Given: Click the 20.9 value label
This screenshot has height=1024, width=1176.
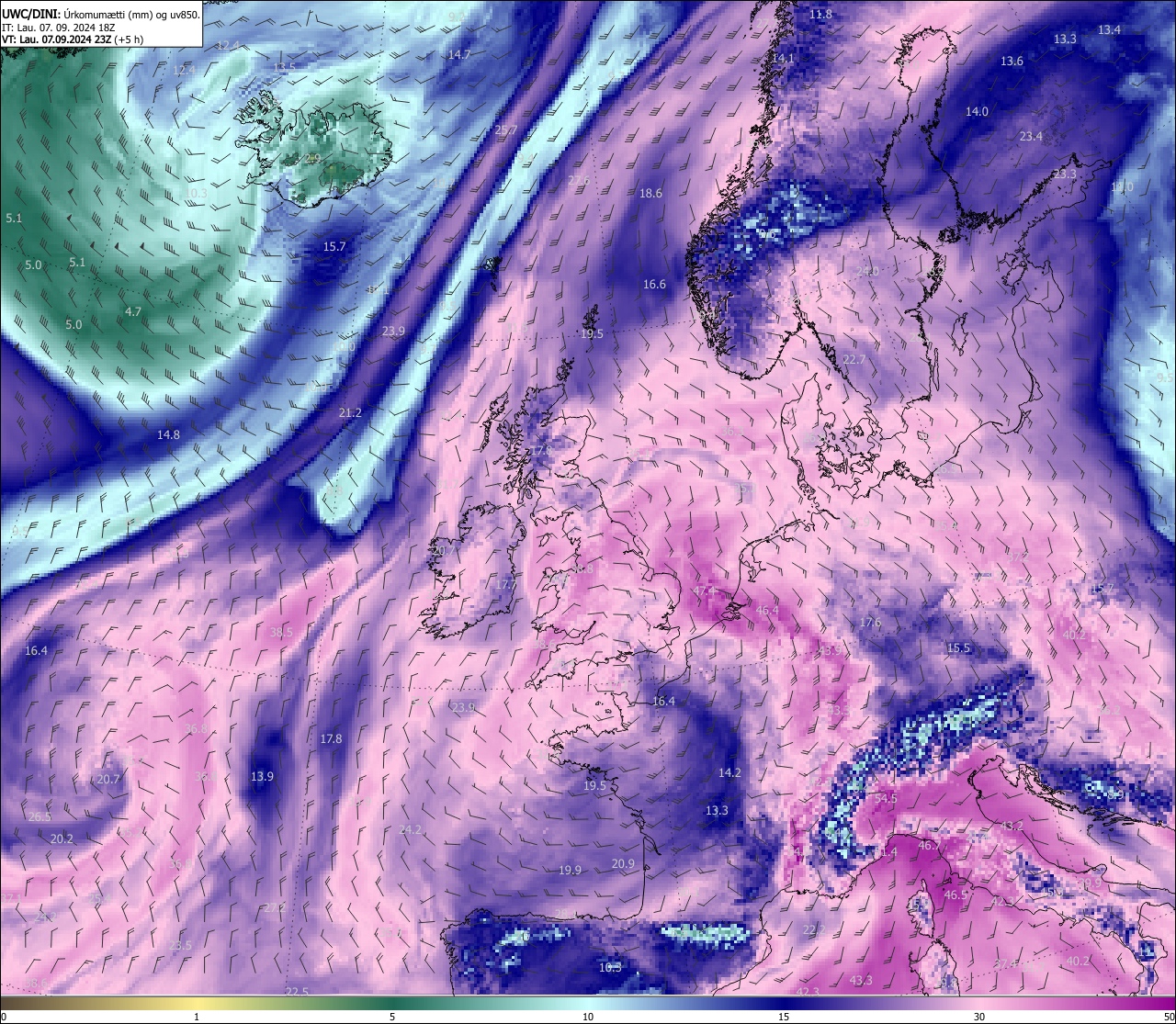Looking at the screenshot, I should pyautogui.click(x=623, y=864).
